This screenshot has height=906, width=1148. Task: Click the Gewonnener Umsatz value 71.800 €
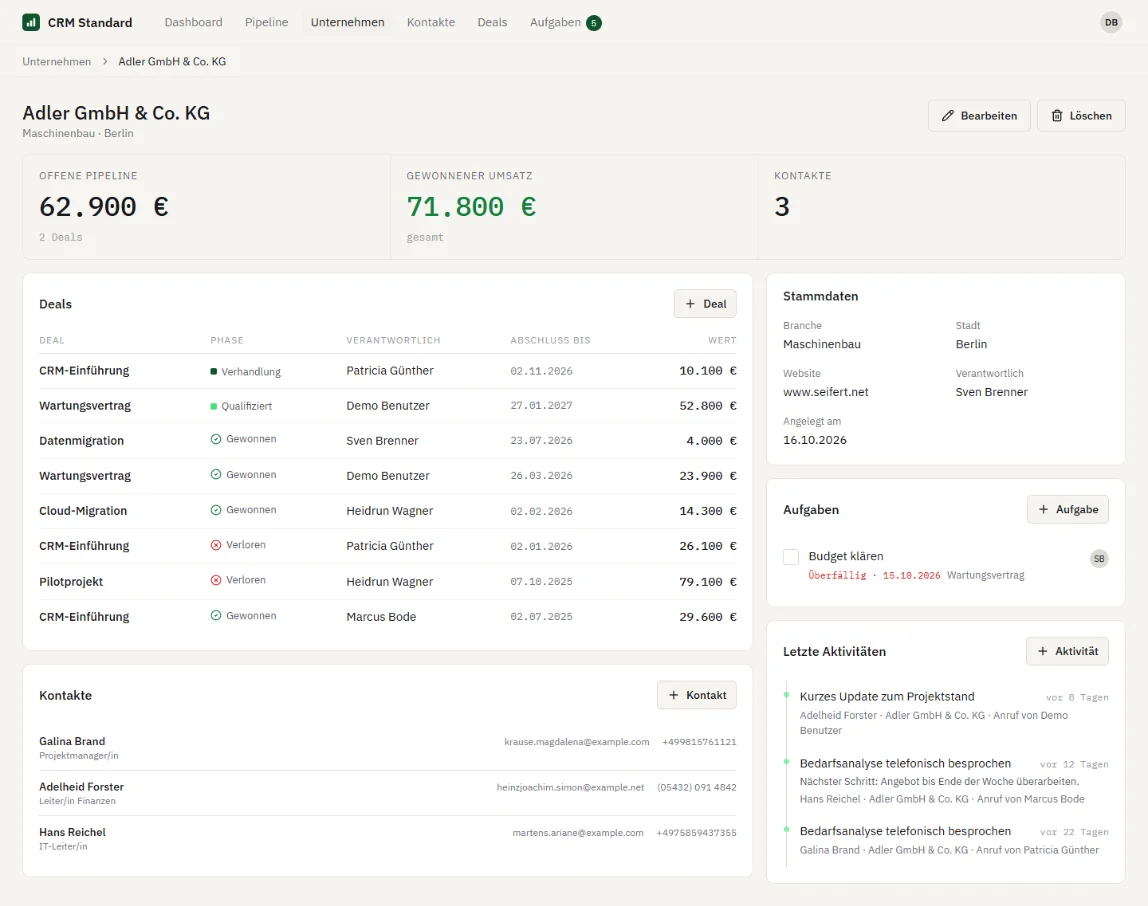click(472, 207)
